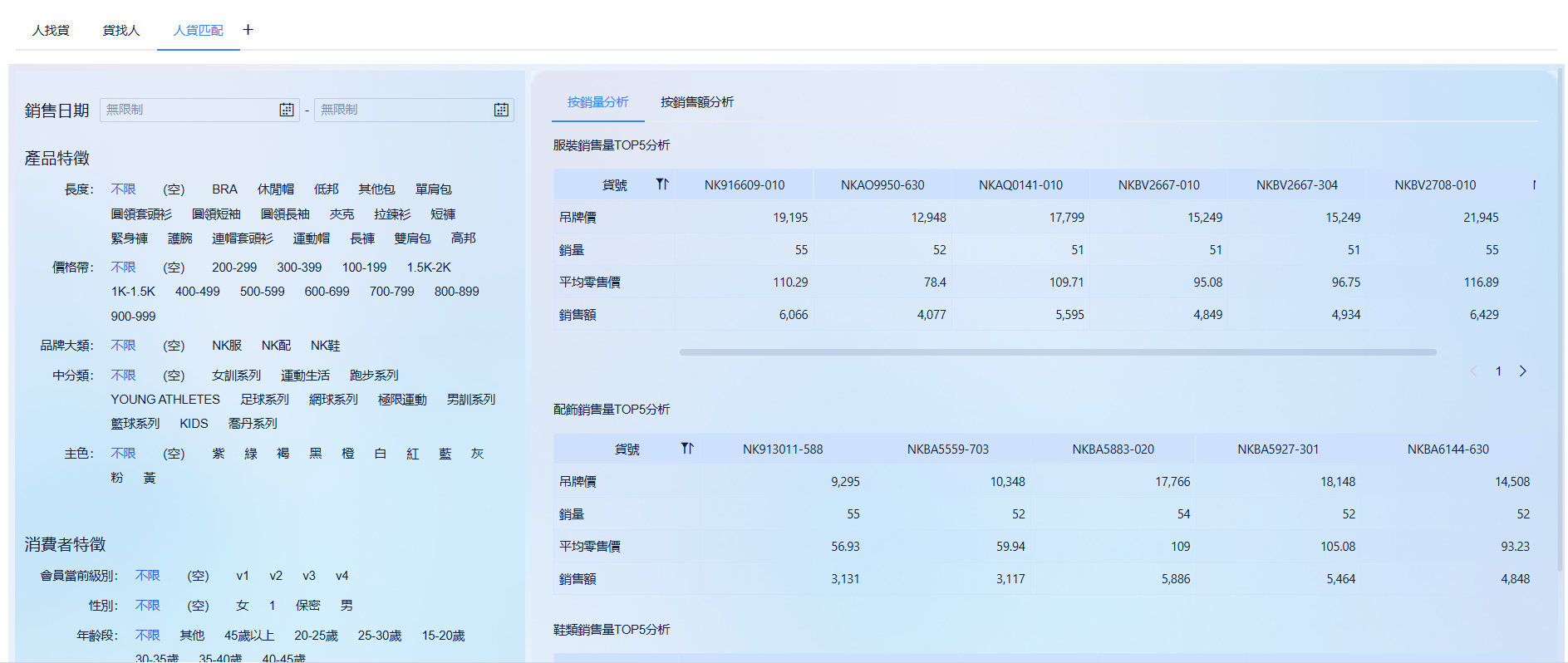Filter 中分類 by 女訓系列
The width and height of the screenshot is (1568, 663).
coord(236,376)
